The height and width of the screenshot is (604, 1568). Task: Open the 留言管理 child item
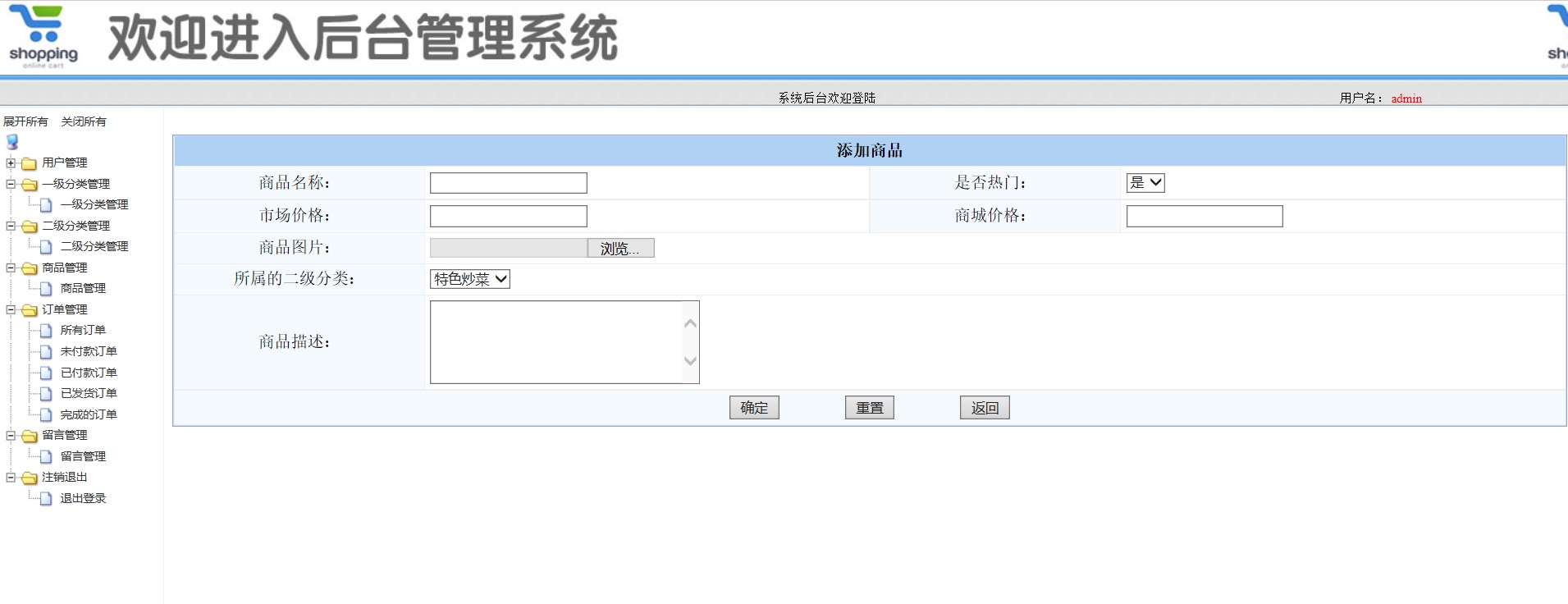pyautogui.click(x=83, y=456)
